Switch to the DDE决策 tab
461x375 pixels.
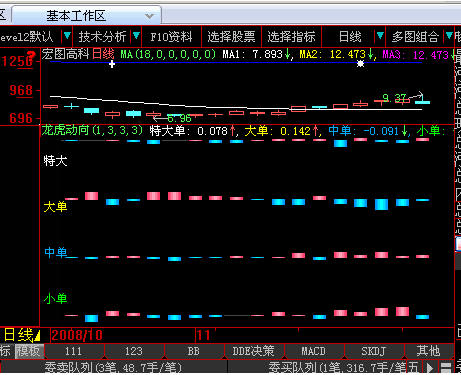[x=253, y=351]
